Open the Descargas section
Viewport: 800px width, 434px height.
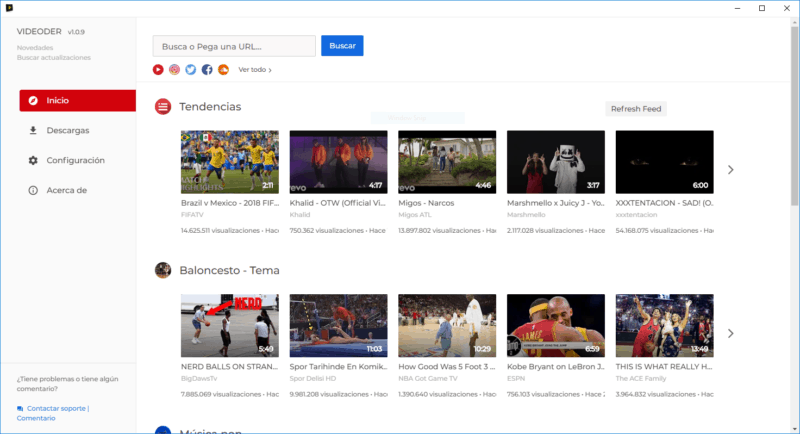pyautogui.click(x=67, y=130)
